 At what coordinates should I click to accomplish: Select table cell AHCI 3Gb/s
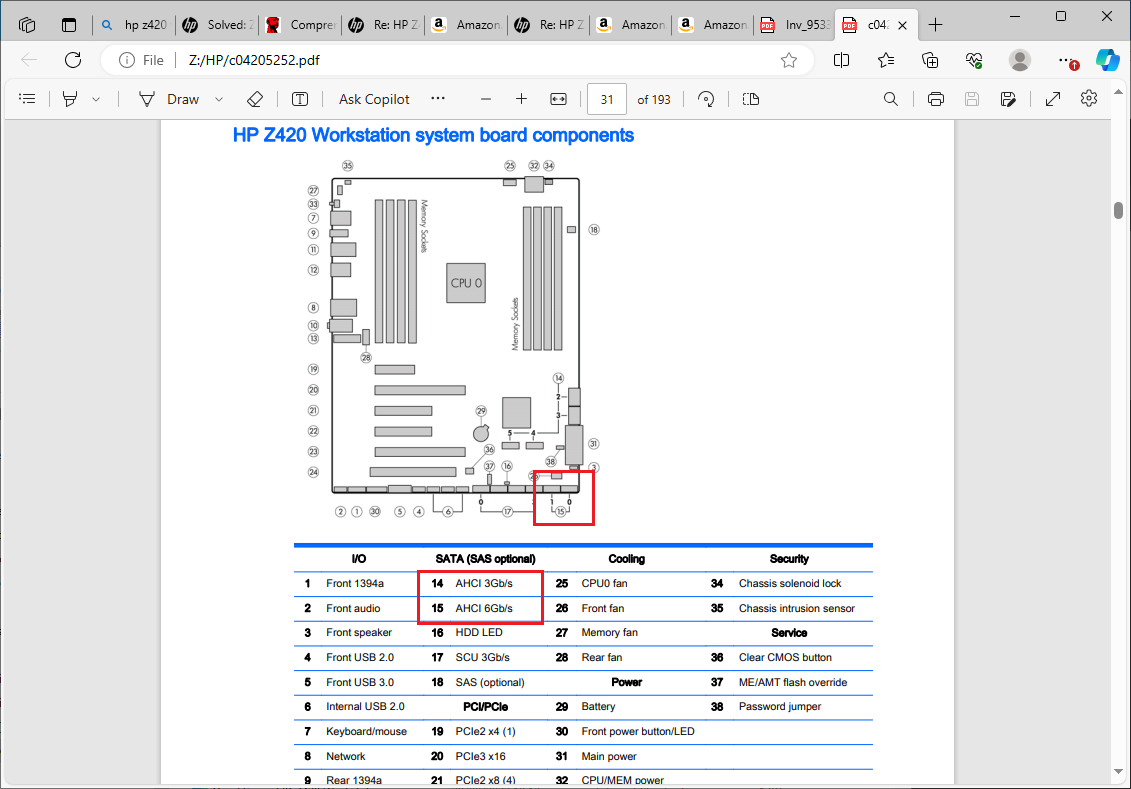coord(484,583)
